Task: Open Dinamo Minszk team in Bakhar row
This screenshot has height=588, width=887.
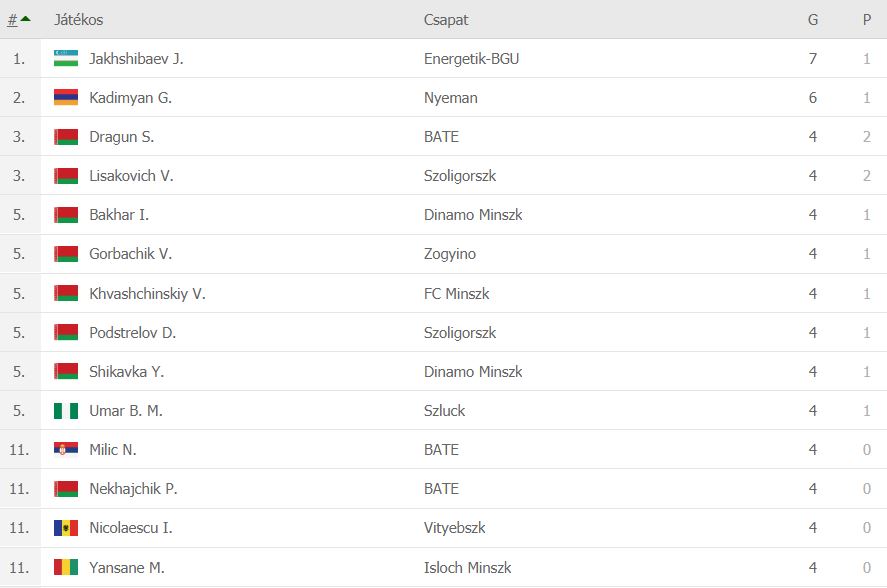Action: (x=473, y=215)
